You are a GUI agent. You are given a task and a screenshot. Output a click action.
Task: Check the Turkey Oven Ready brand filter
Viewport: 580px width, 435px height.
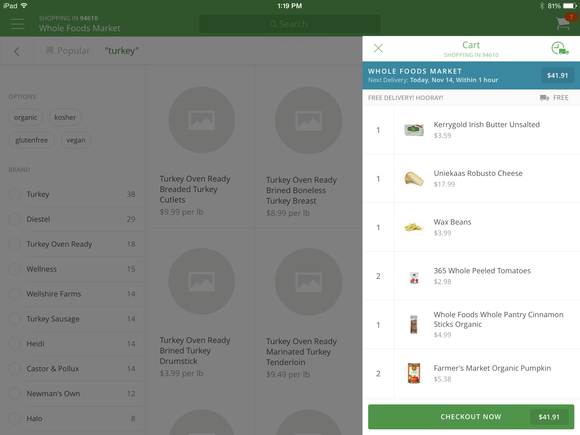coord(15,244)
